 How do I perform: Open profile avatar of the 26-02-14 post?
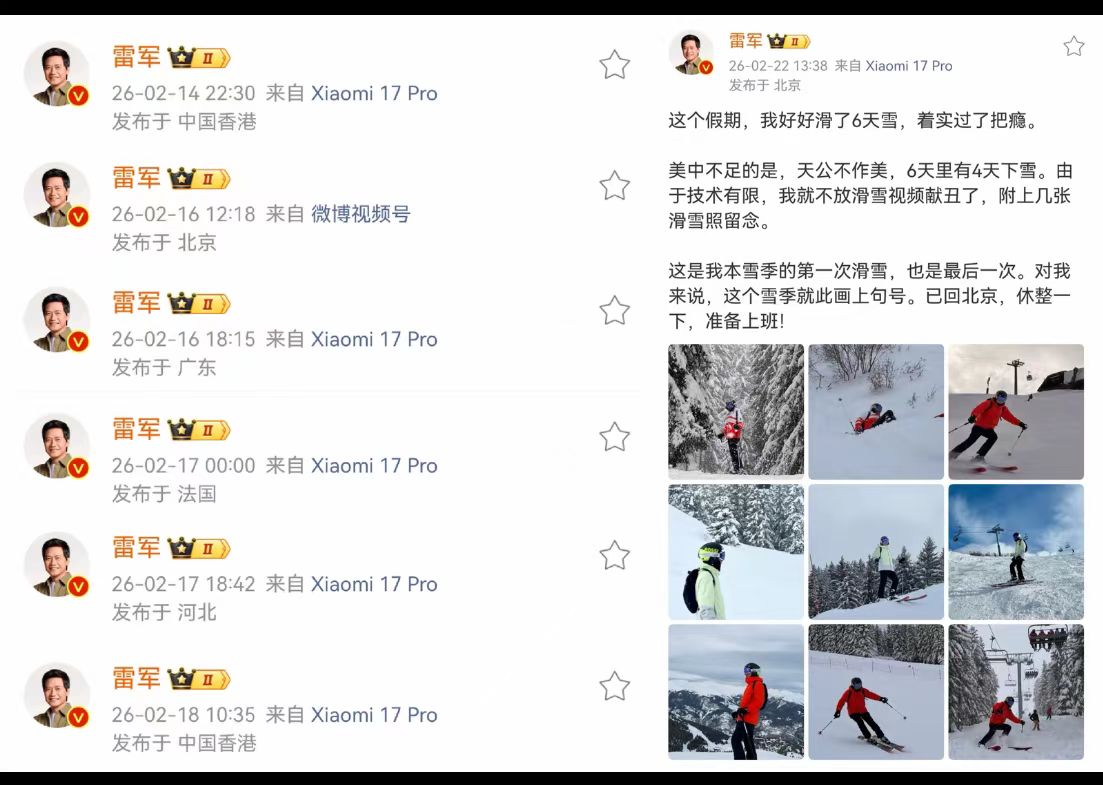56,75
